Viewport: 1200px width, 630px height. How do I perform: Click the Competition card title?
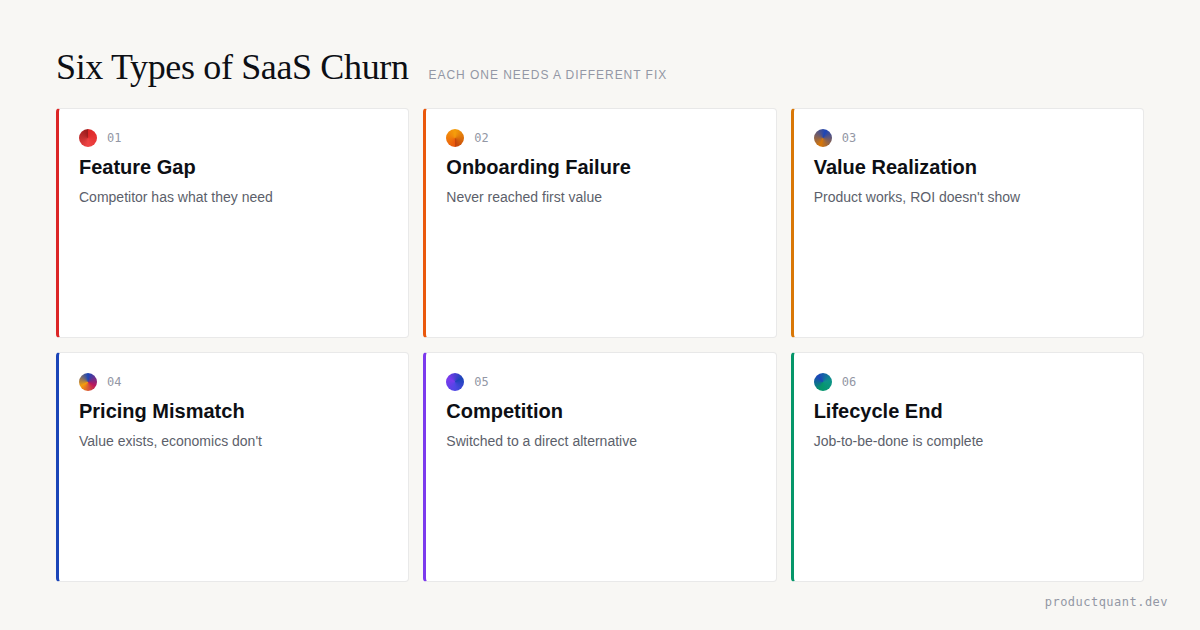[x=504, y=411]
